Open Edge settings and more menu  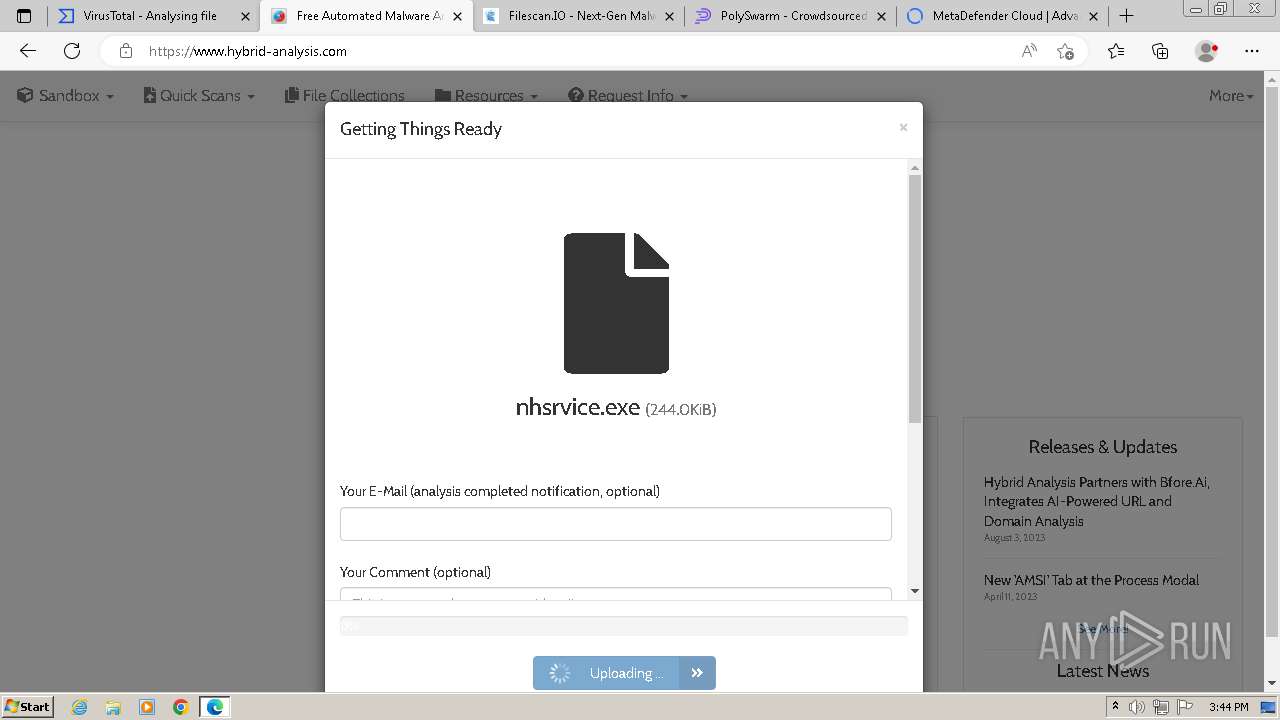(x=1252, y=51)
